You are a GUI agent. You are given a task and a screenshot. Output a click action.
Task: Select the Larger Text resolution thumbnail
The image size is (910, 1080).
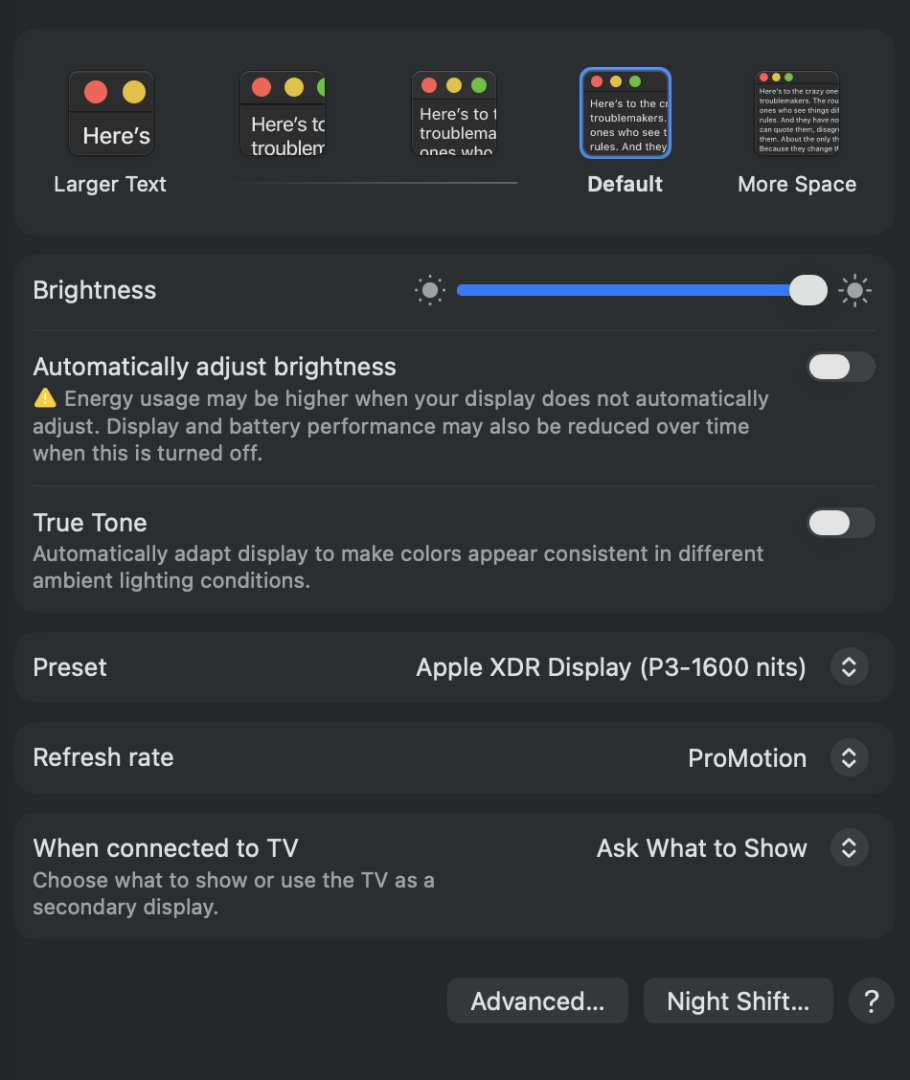pos(111,113)
